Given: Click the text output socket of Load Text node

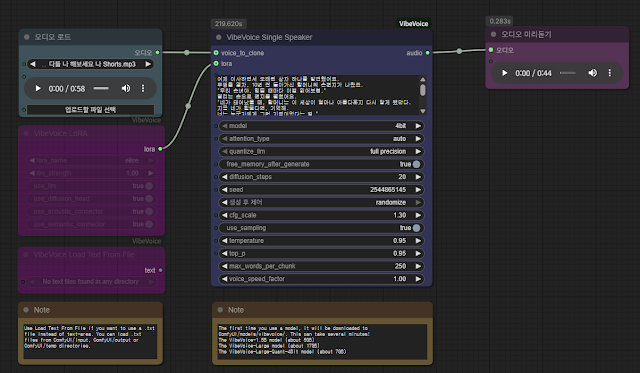Looking at the screenshot, I should click(160, 270).
